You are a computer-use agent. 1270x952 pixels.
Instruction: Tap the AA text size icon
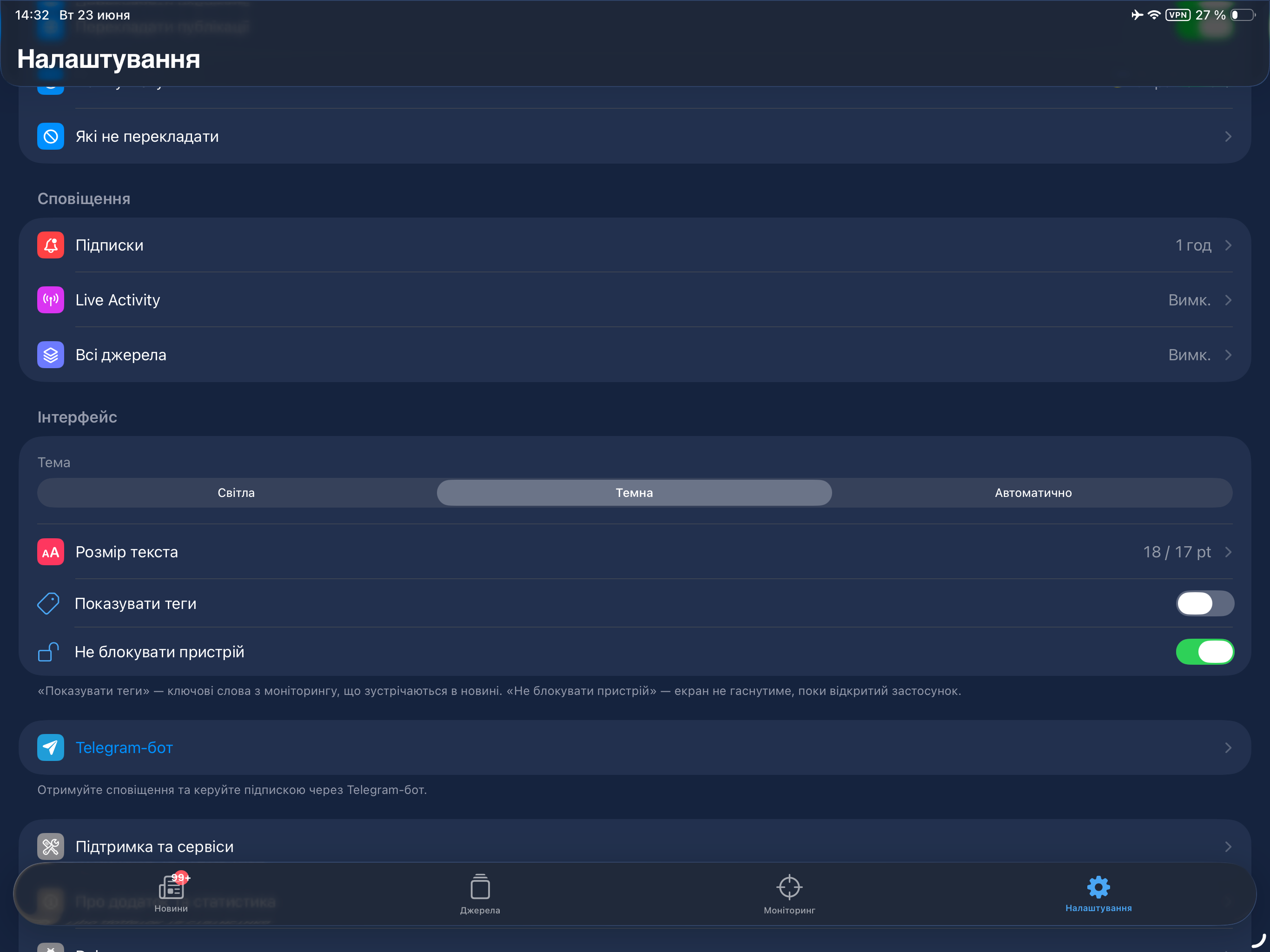pos(51,552)
